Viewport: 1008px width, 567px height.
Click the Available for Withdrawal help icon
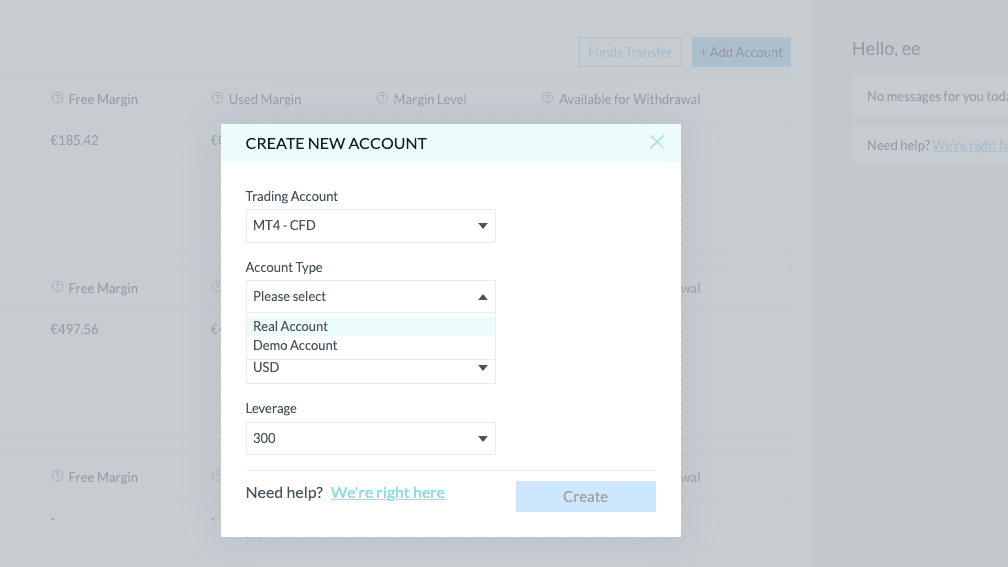547,99
